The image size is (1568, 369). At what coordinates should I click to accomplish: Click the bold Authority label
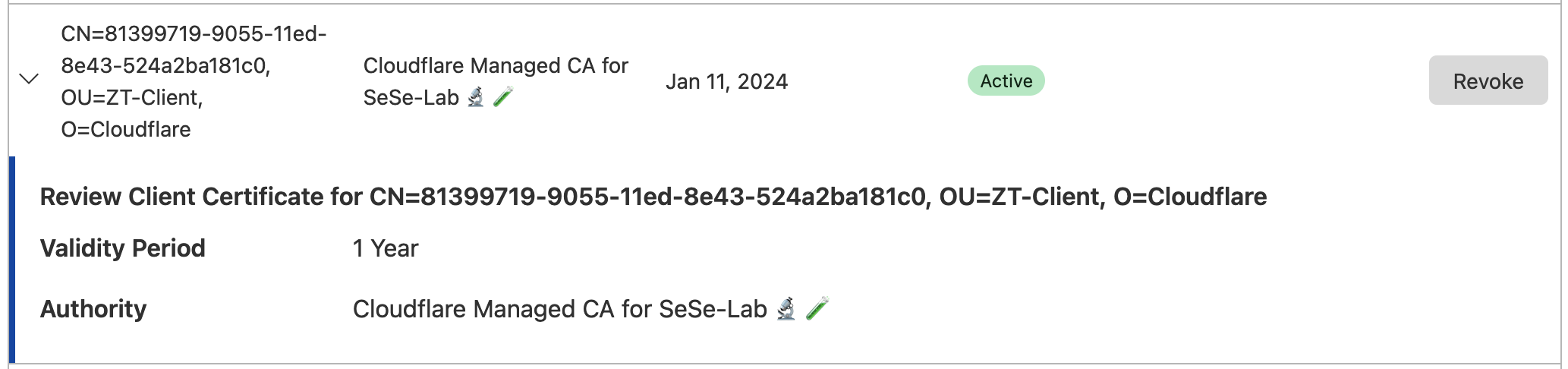click(x=93, y=309)
